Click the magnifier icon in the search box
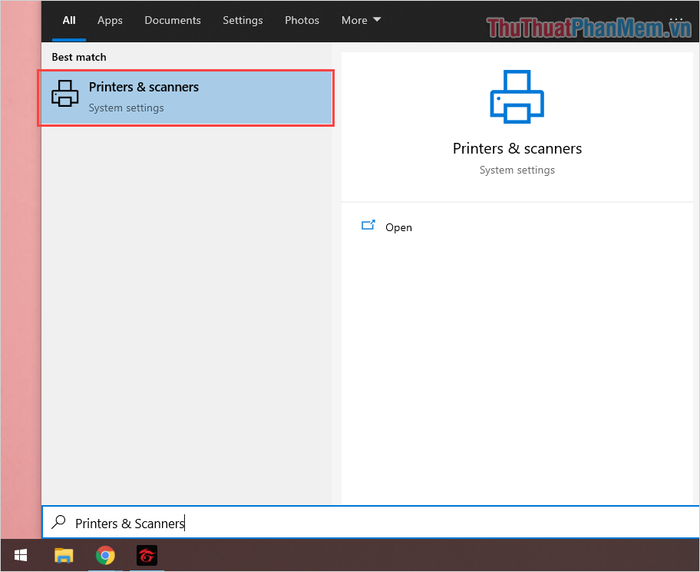The width and height of the screenshot is (700, 572). tap(59, 522)
